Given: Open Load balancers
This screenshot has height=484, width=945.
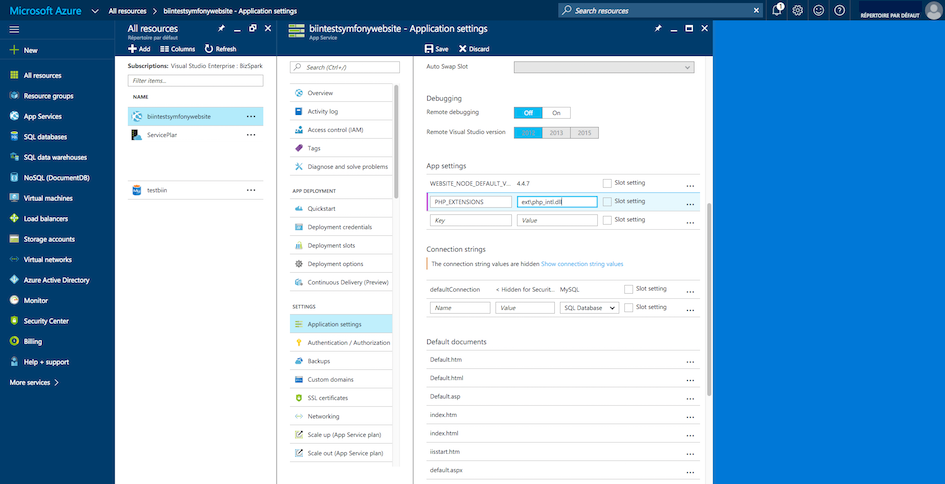Looking at the screenshot, I should click(x=45, y=219).
